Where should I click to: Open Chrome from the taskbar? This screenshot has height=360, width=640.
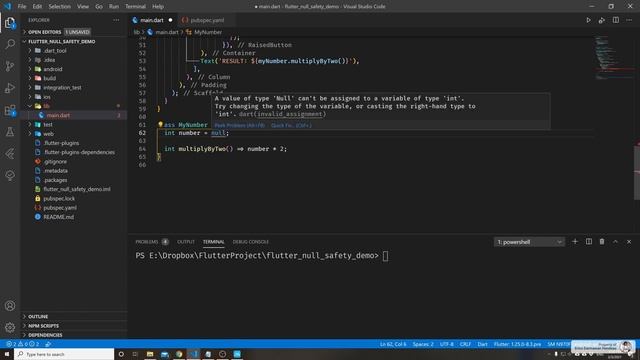tap(179, 354)
